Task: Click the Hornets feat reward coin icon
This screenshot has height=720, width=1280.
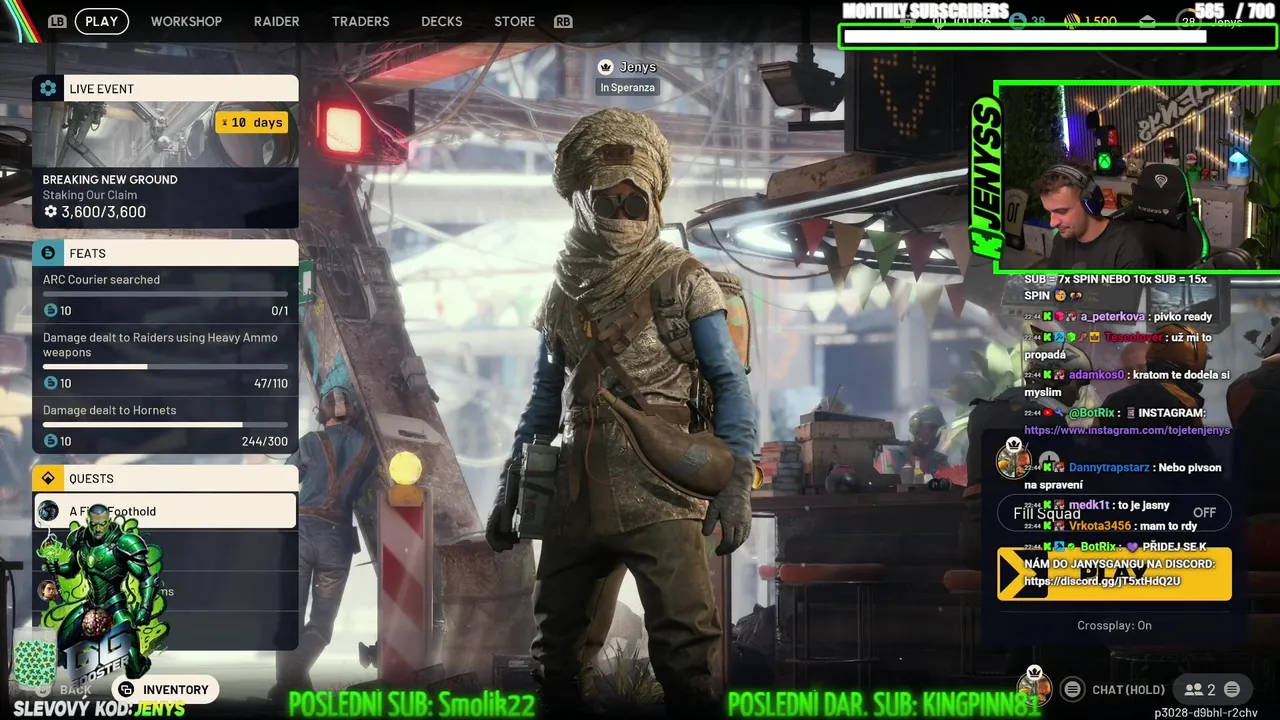Action: pyautogui.click(x=50, y=441)
